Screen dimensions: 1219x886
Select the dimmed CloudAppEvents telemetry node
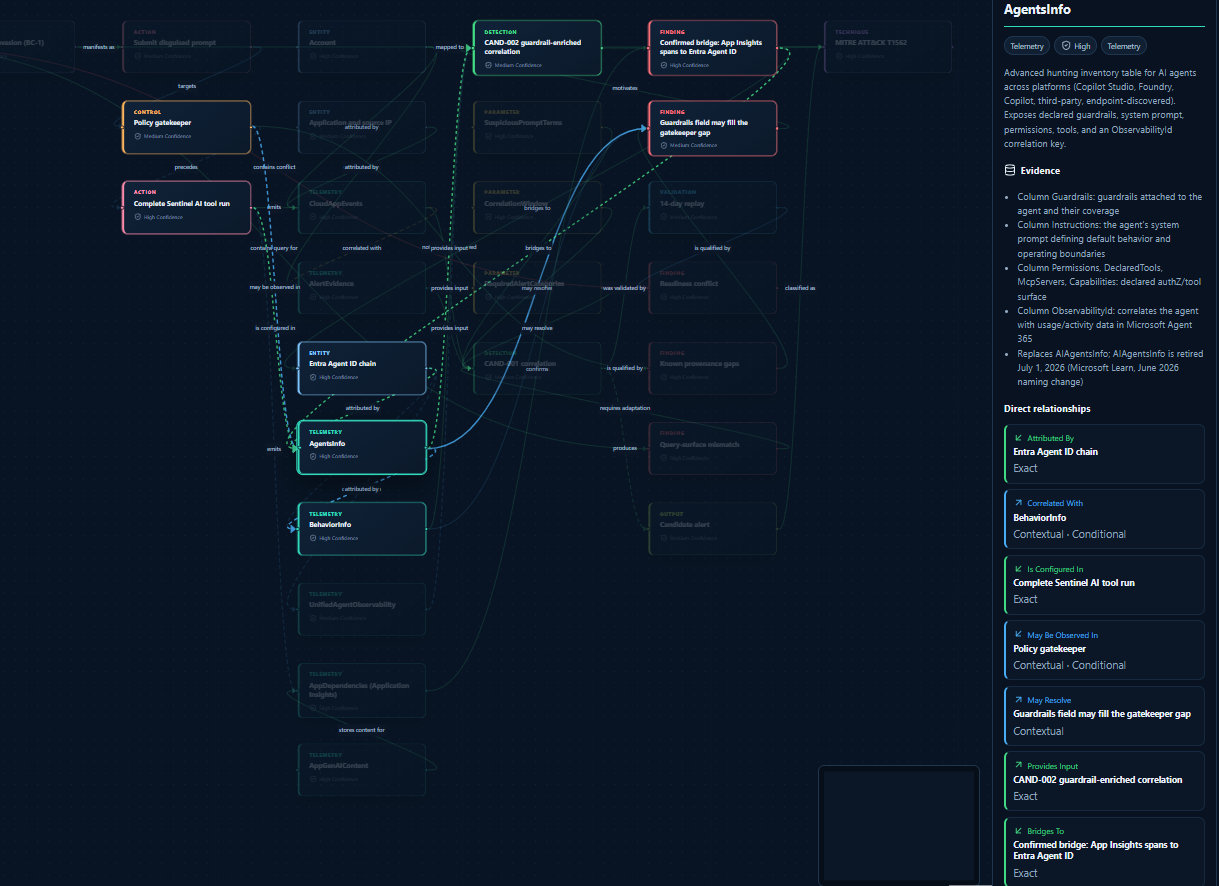(x=362, y=208)
